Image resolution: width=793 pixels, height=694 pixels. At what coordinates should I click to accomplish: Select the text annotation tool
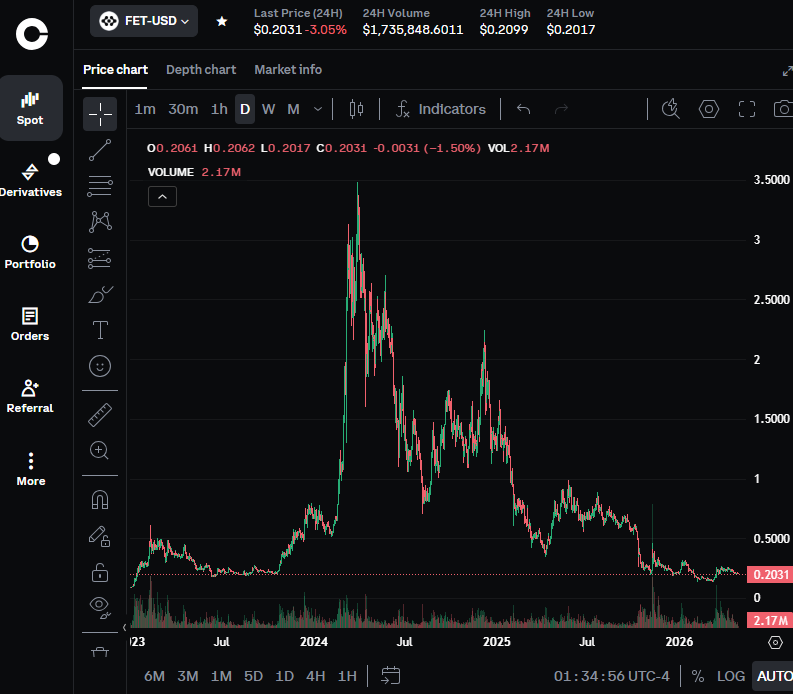tap(100, 330)
